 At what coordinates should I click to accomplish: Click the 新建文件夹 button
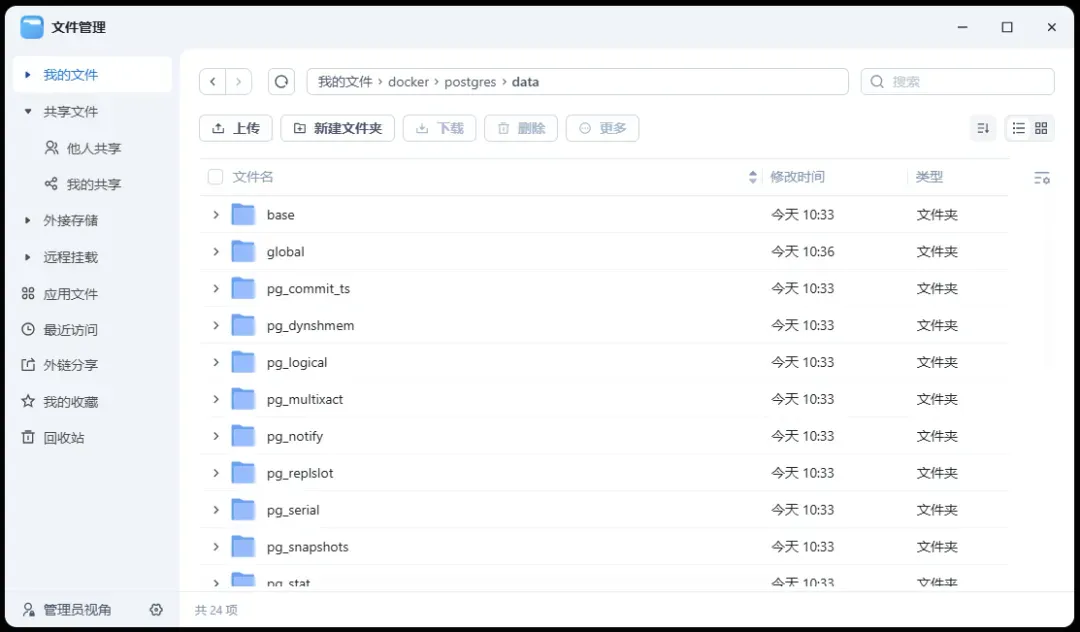point(337,128)
